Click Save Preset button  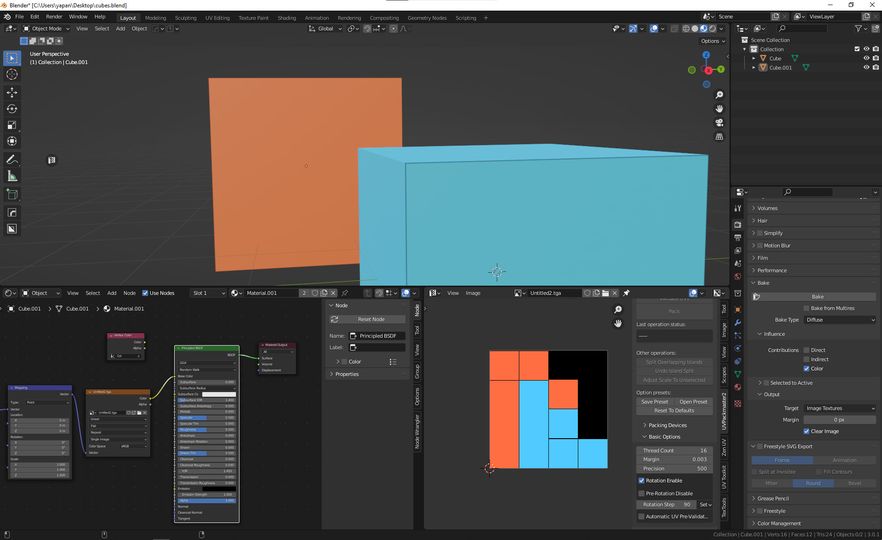coord(655,402)
